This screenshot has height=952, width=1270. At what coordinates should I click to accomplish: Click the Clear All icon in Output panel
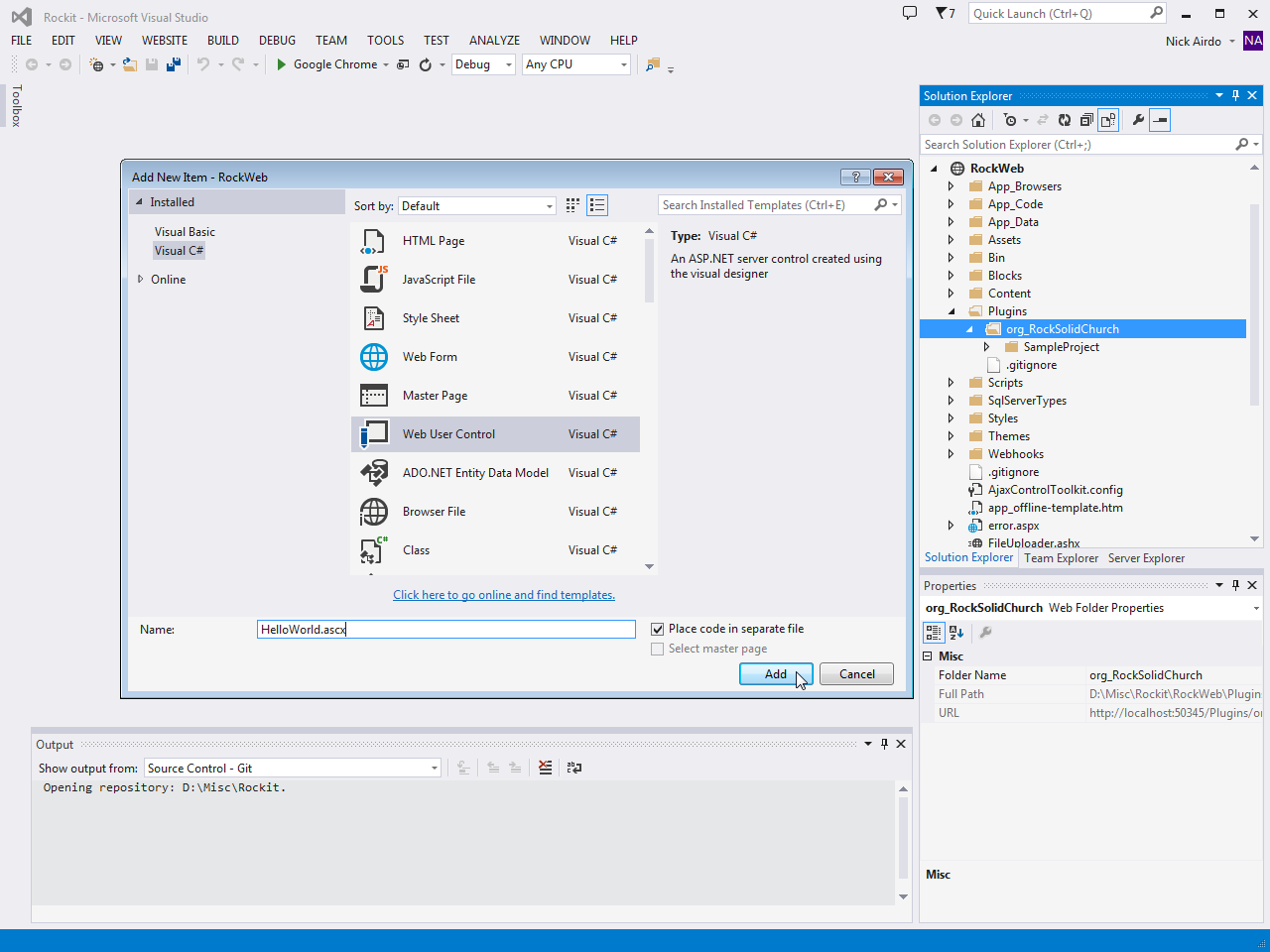coord(546,768)
